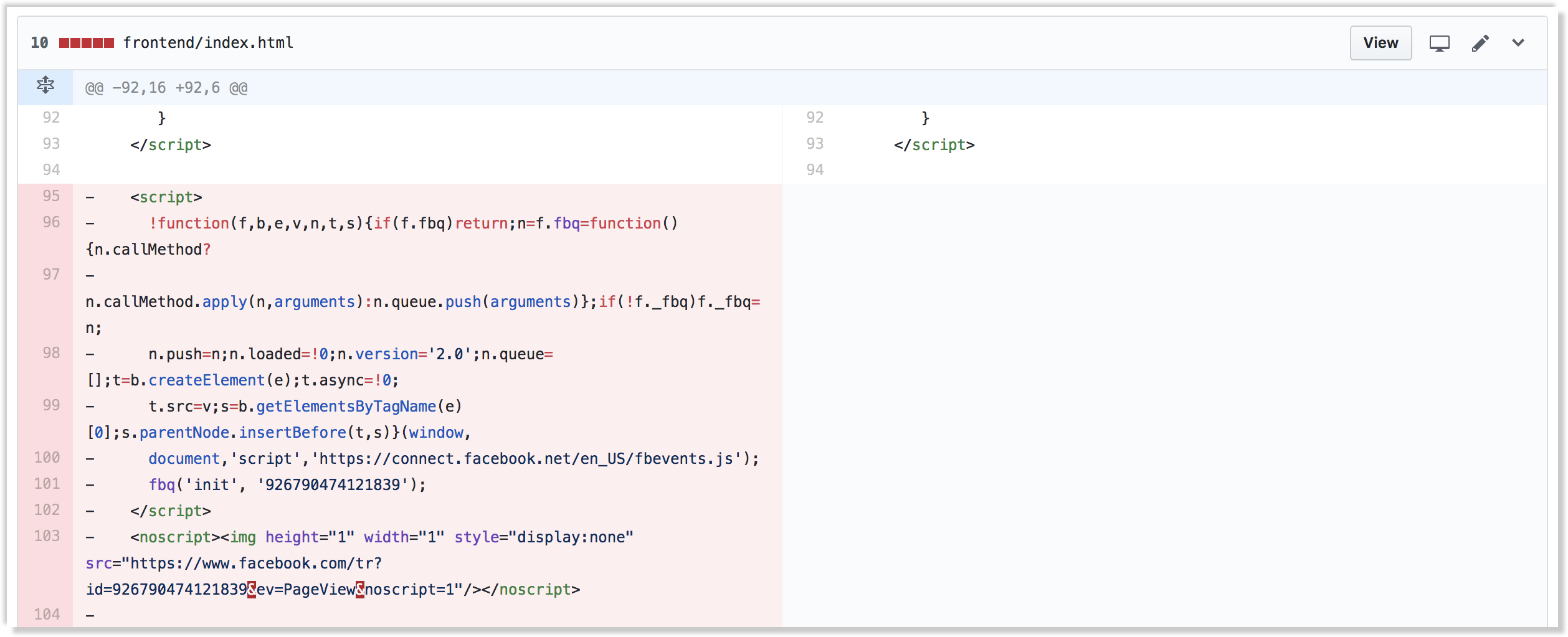This screenshot has height=637, width=1568.
Task: Click left line number 96
Action: (51, 222)
